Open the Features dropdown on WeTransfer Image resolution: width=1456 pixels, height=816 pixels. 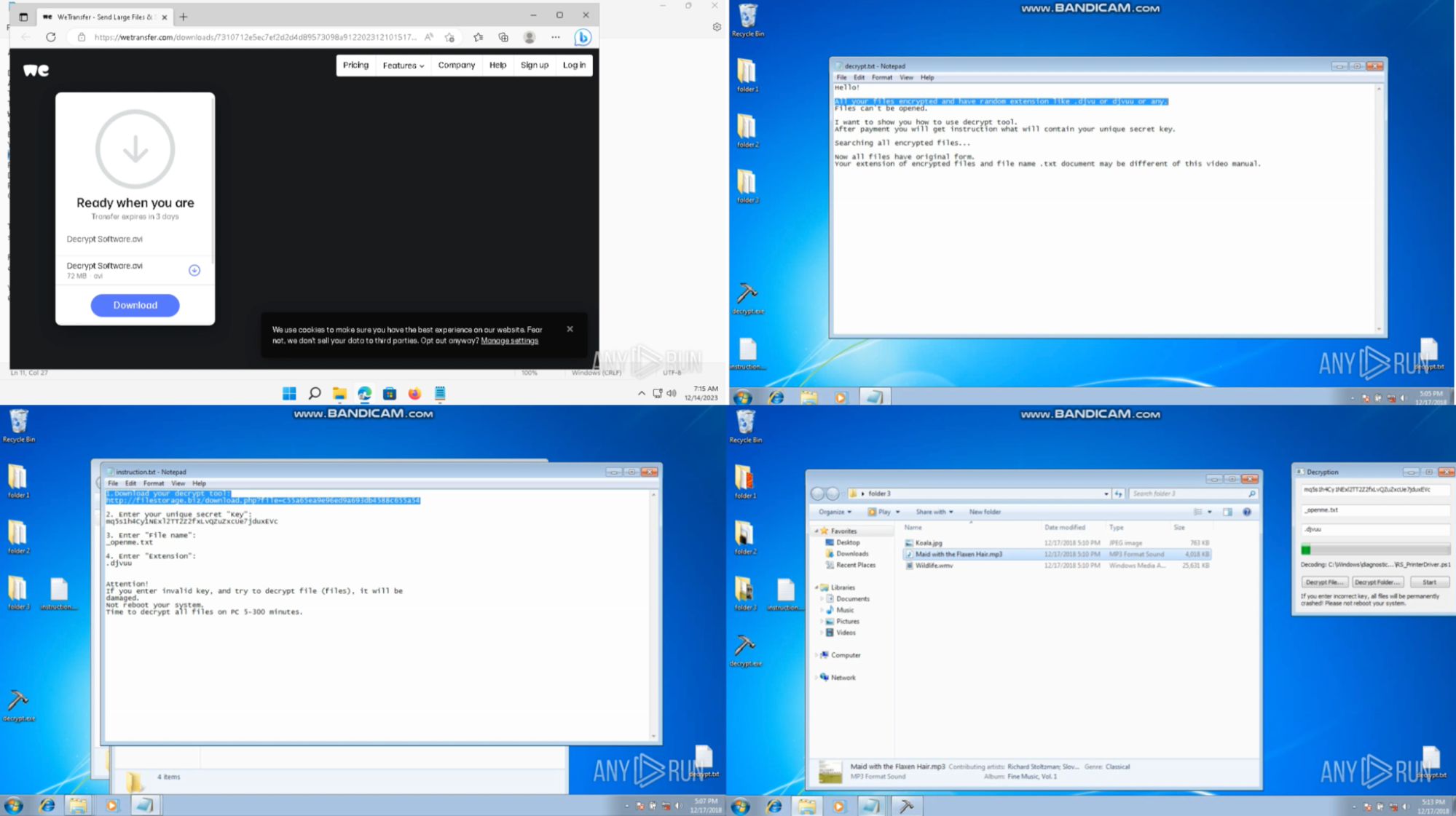tap(402, 65)
